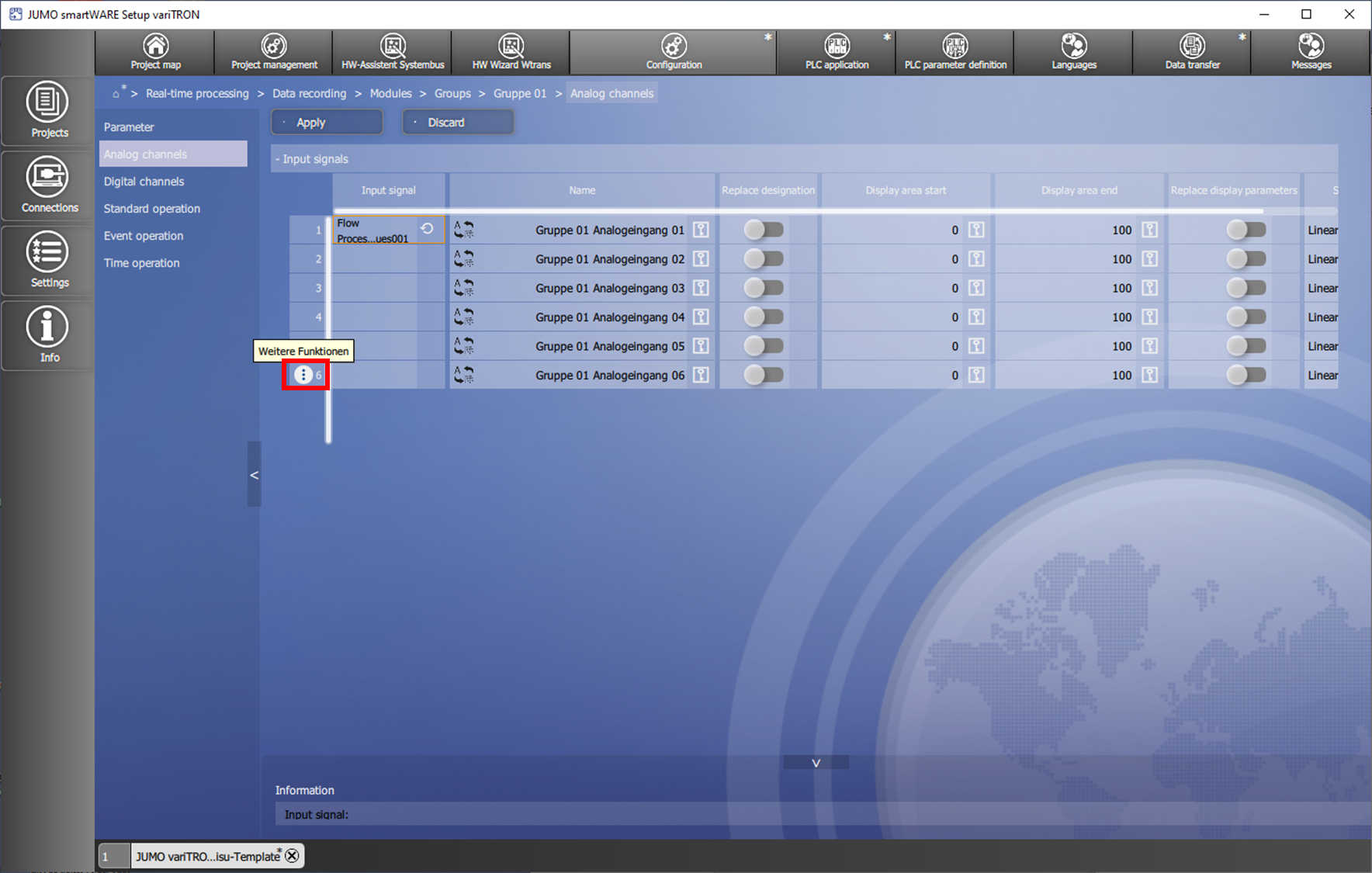The height and width of the screenshot is (873, 1372).
Task: Open the Connections sidebar icon
Action: (x=48, y=185)
